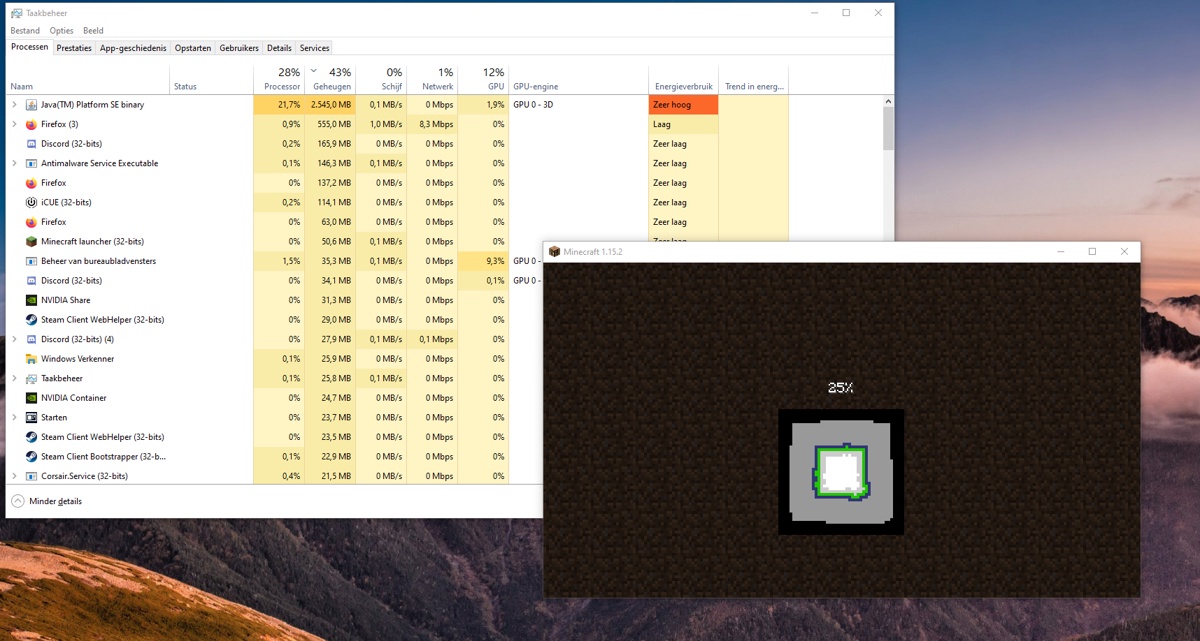This screenshot has width=1200, height=641.
Task: Click the Discord icon using 165,9 MB
Action: click(31, 144)
